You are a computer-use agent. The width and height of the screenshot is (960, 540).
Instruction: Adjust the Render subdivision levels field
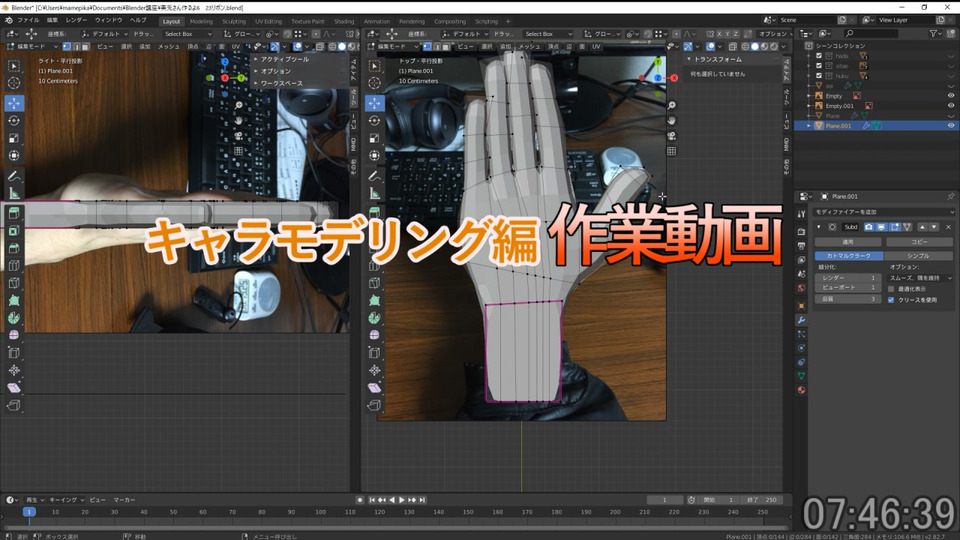(x=847, y=278)
